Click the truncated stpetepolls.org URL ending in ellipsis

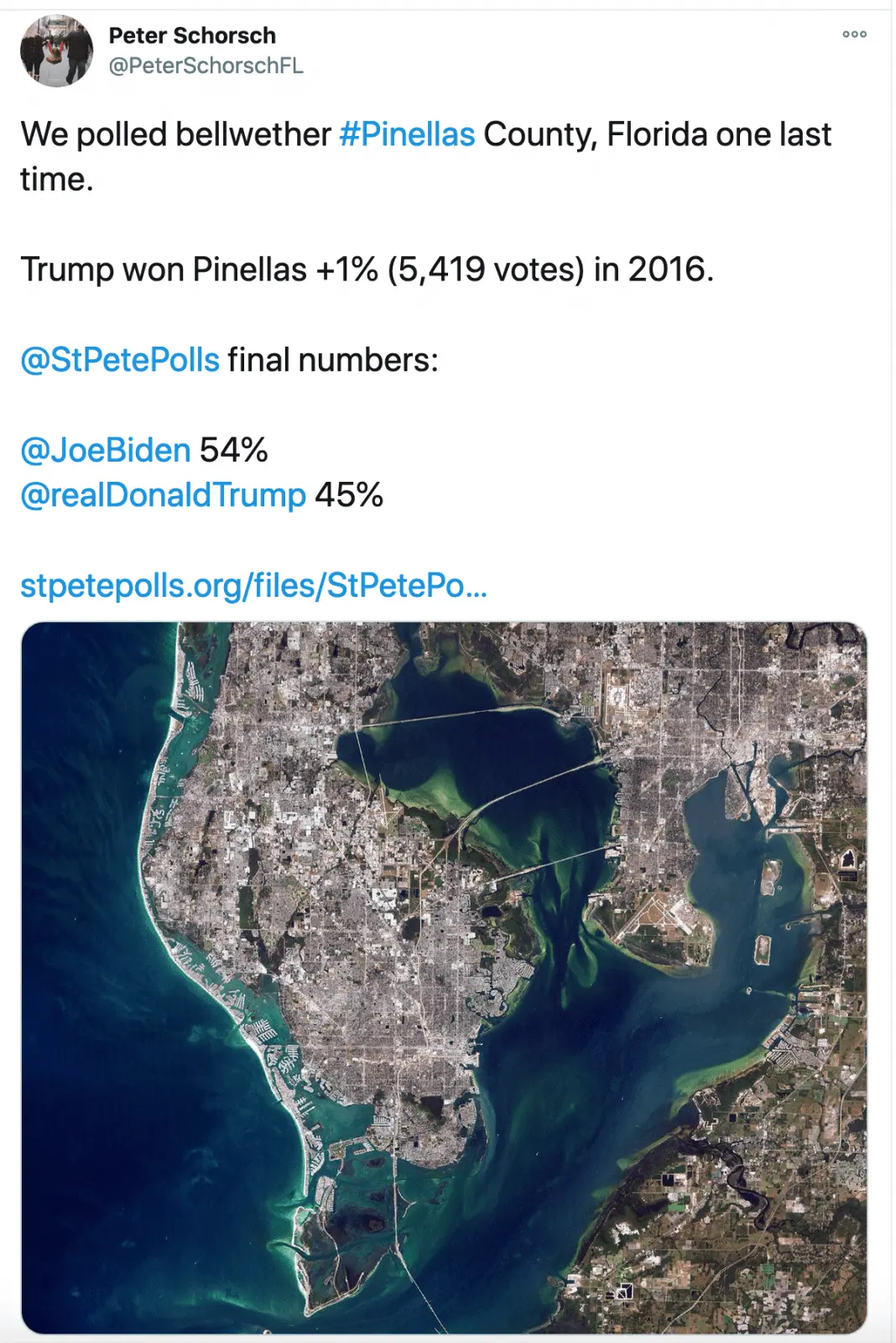coord(253,588)
